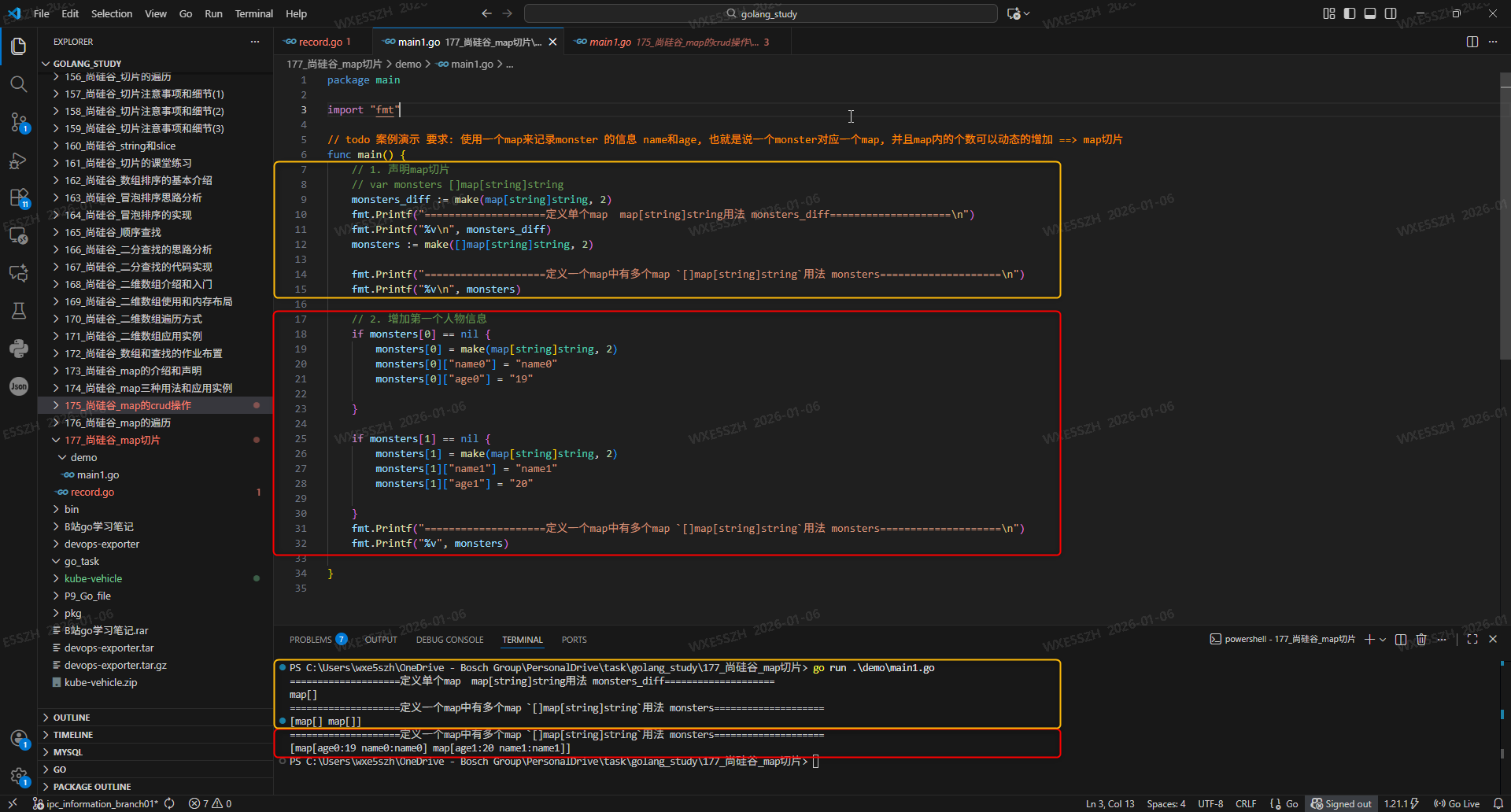This screenshot has height=812, width=1511.
Task: Open the JSON view in activity bar
Action: point(19,386)
